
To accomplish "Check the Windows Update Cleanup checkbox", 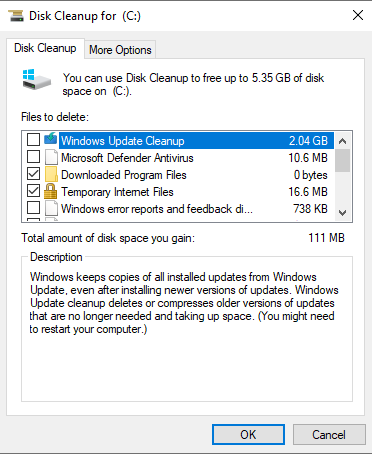I will pyautogui.click(x=33, y=140).
